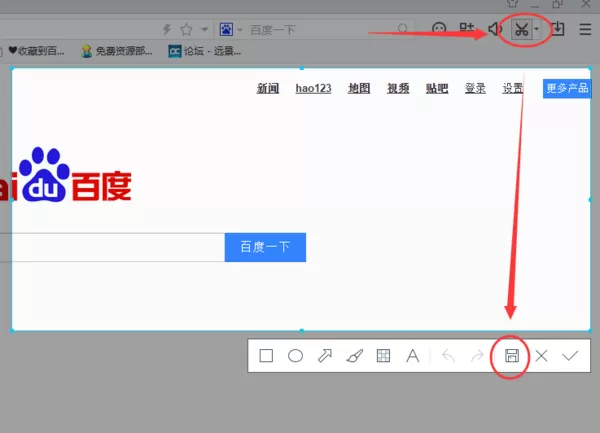Image resolution: width=600 pixels, height=433 pixels.
Task: Open the screenshot options dropdown arrow
Action: click(536, 29)
